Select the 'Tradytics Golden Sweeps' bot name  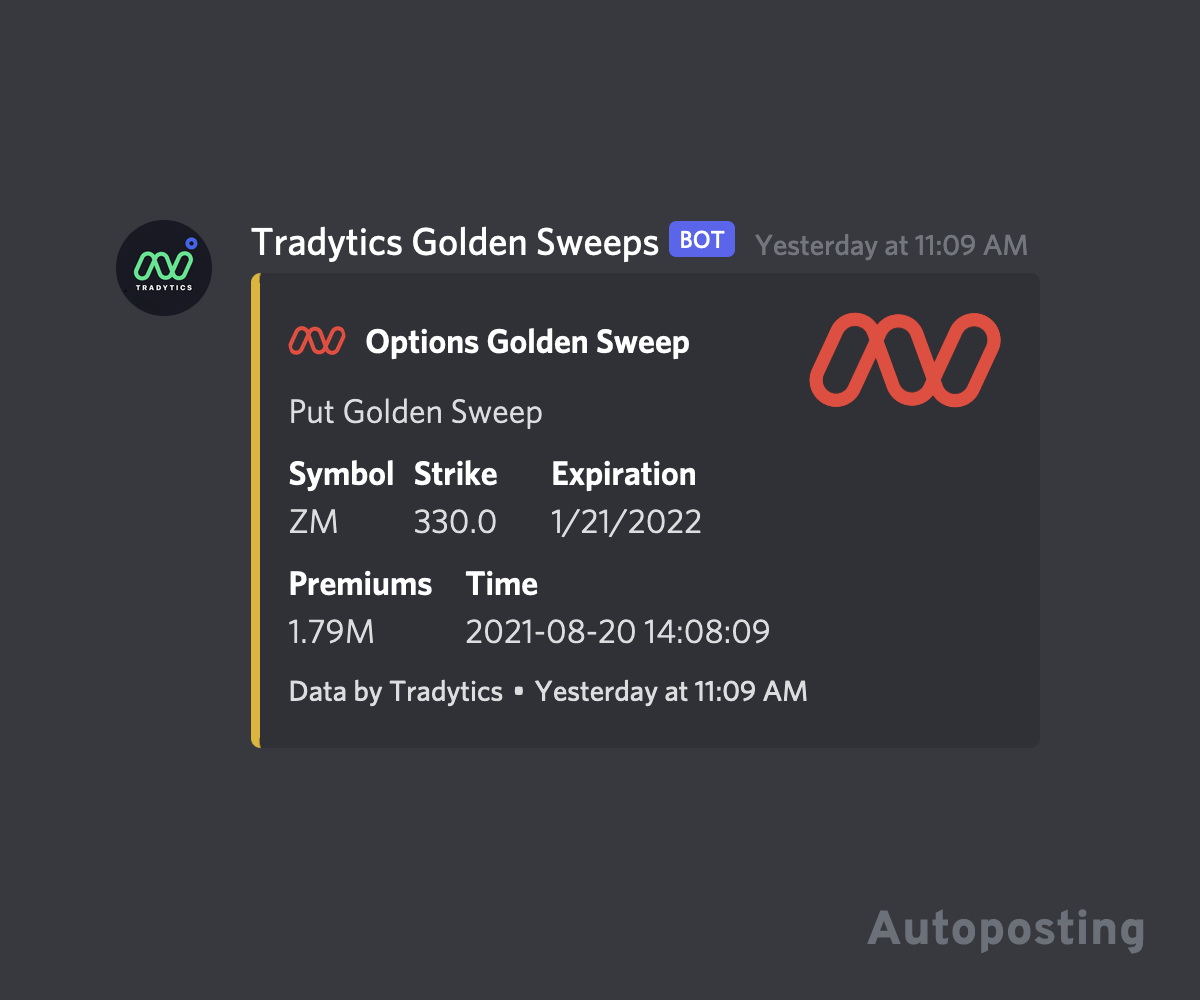(456, 242)
